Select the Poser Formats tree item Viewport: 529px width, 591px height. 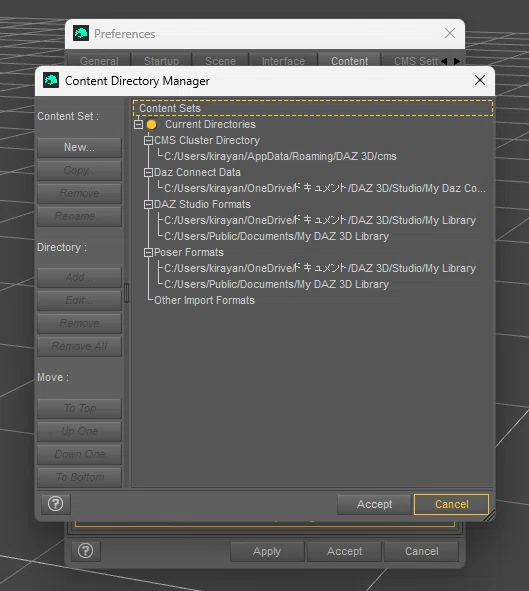pyautogui.click(x=189, y=252)
